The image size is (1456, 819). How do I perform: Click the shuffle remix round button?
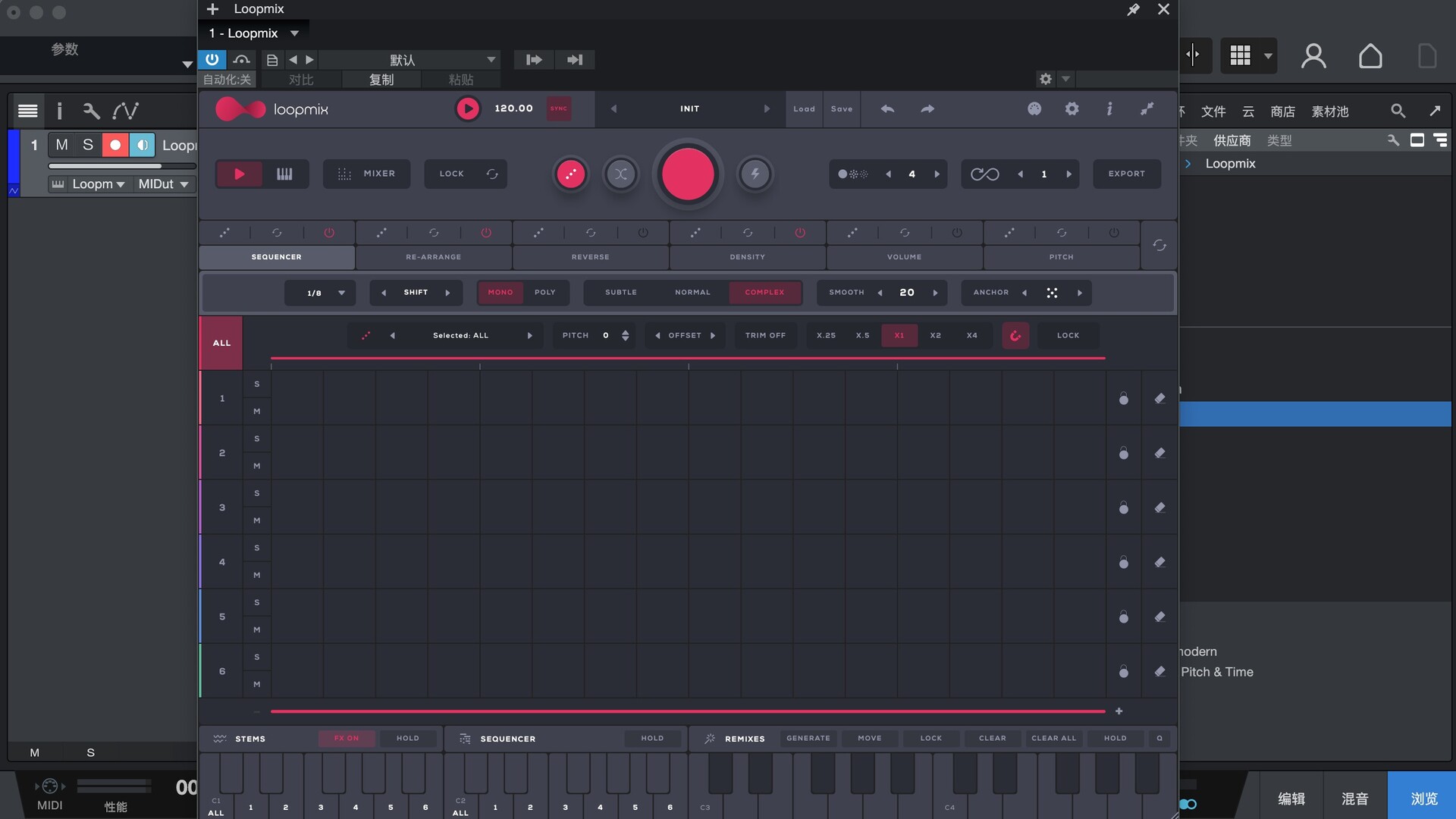(620, 174)
